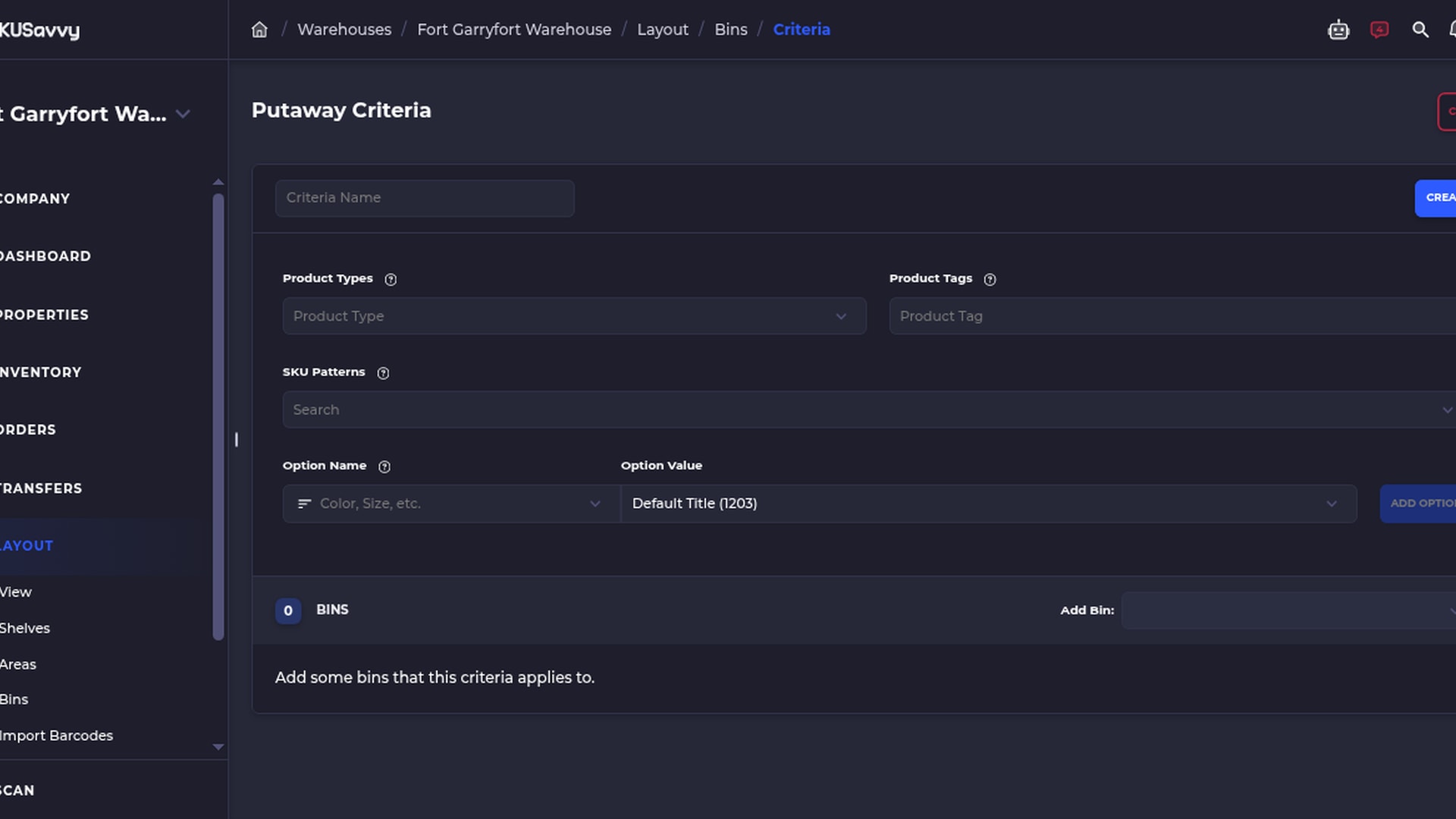This screenshot has width=1456, height=819.
Task: Click the Add Option button
Action: (1418, 504)
